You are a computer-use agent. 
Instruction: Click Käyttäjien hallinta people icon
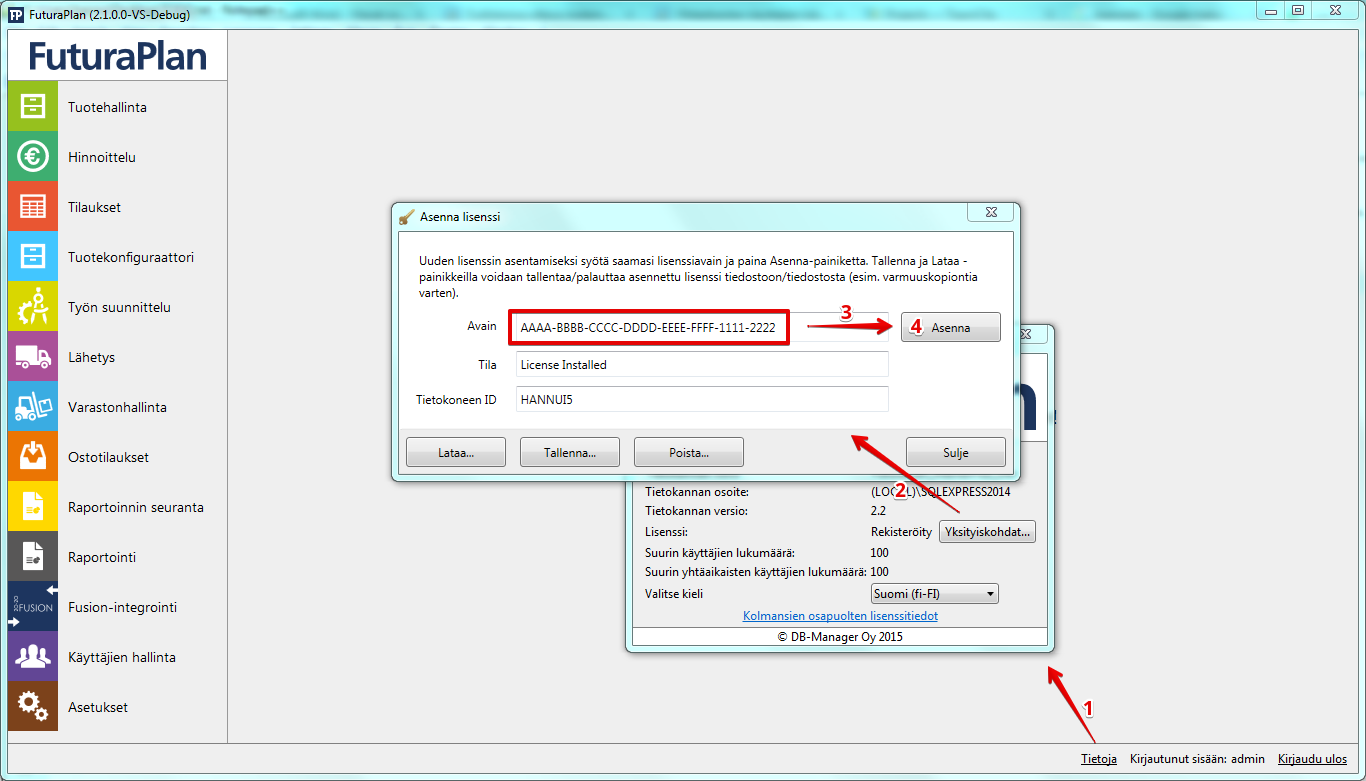(x=33, y=657)
